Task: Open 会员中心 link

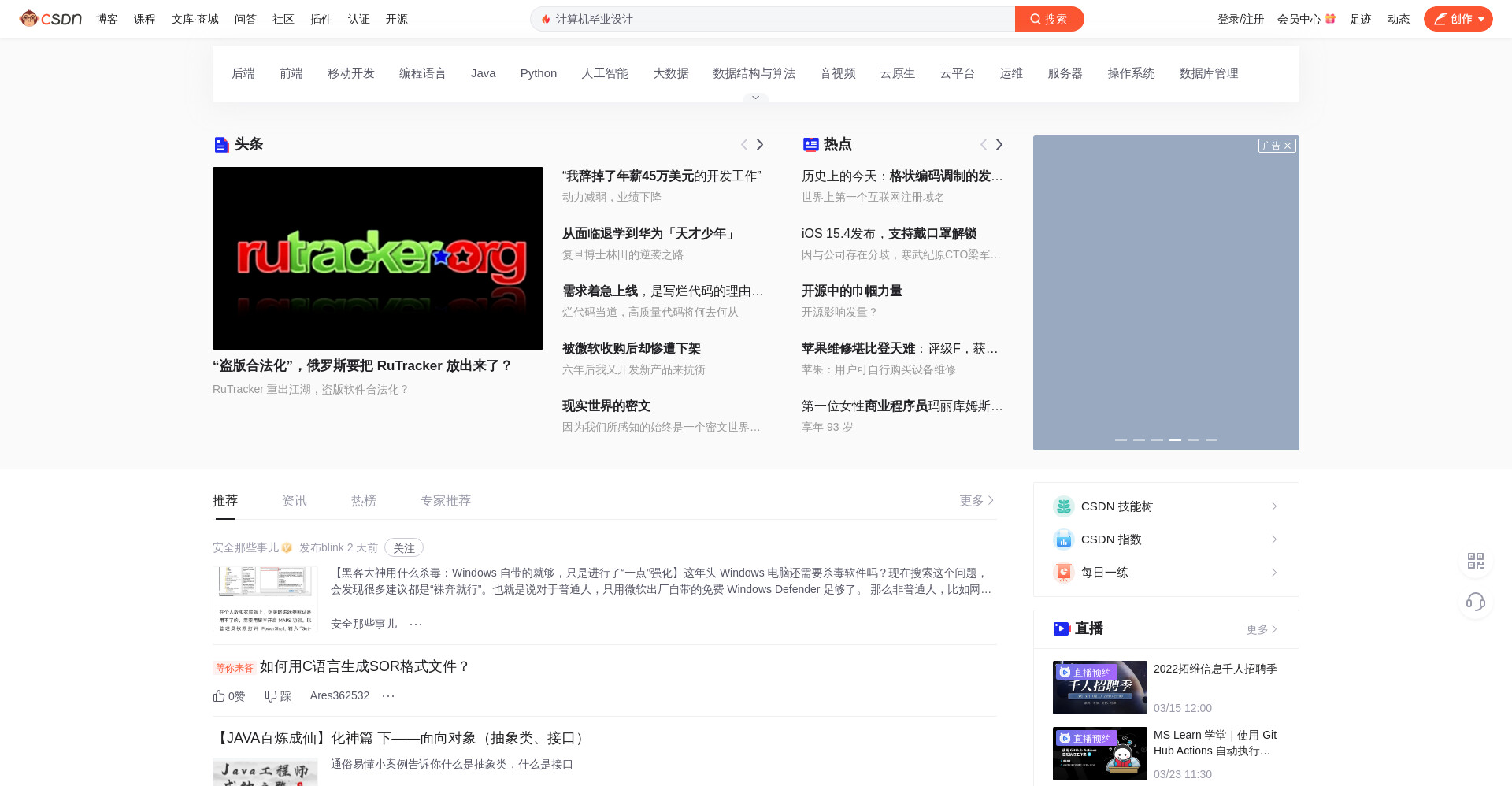Action: (1299, 19)
